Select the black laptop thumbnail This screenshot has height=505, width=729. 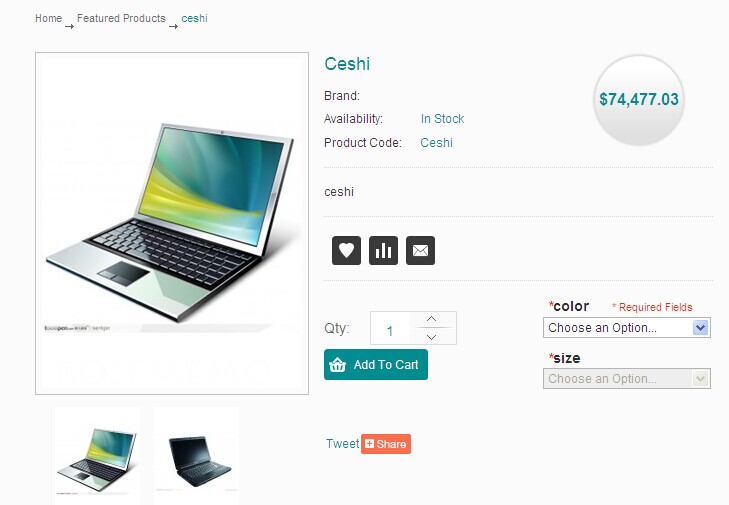[x=197, y=456]
